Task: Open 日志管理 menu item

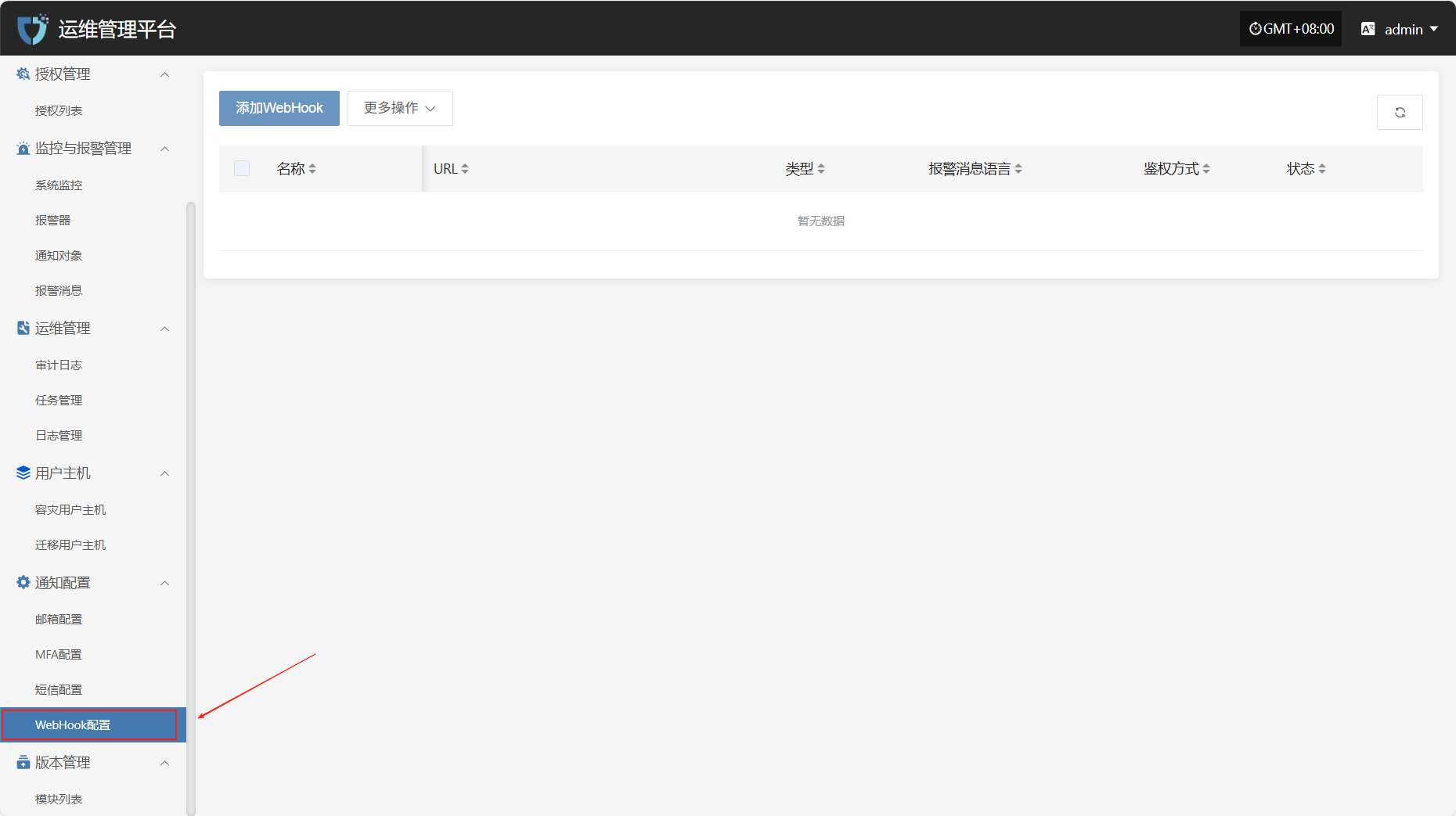Action: [x=93, y=436]
